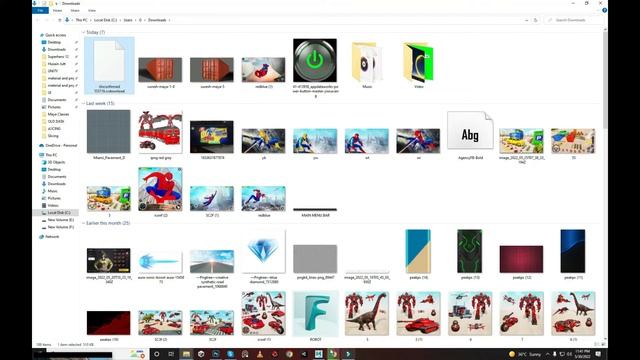The width and height of the screenshot is (640, 360).
Task: Open the UNITY pinned folder
Action: pos(53,71)
